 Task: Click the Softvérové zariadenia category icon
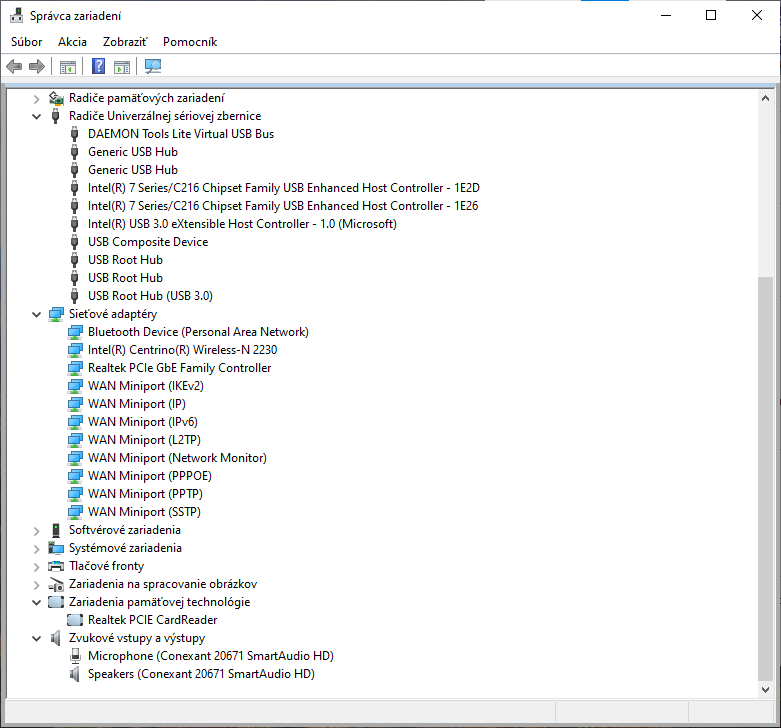[x=56, y=530]
